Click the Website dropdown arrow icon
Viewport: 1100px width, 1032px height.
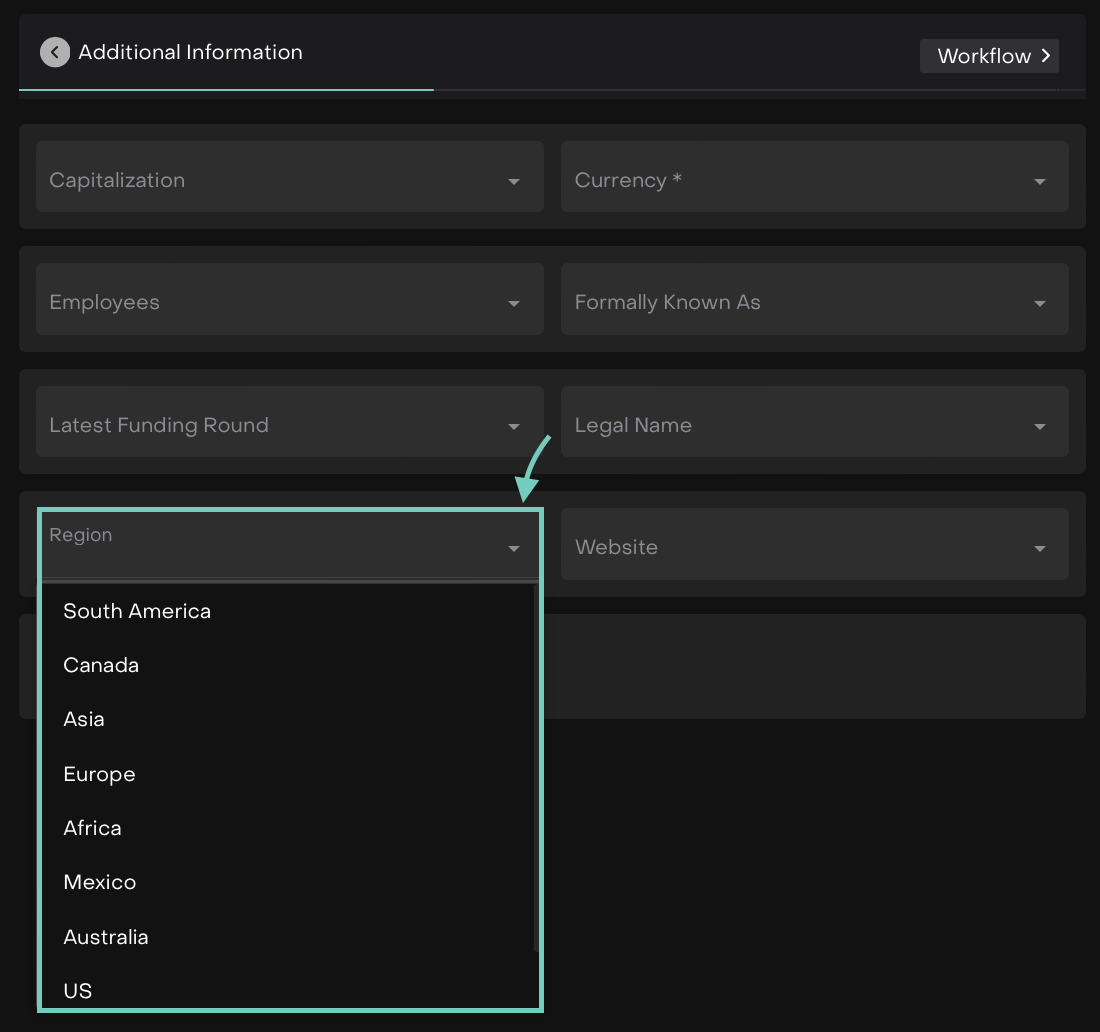pos(1039,548)
